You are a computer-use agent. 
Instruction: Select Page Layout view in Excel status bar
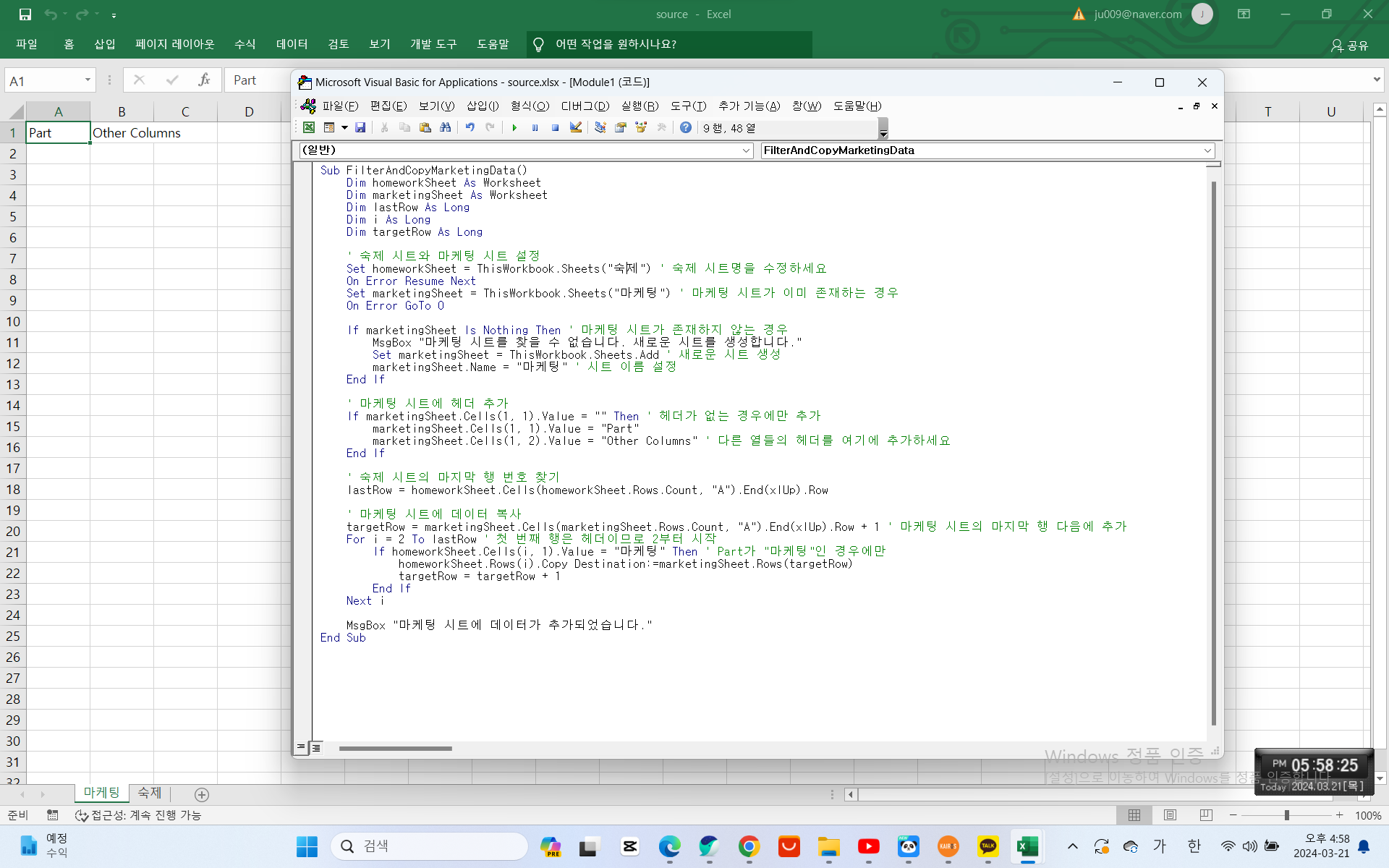click(1170, 815)
